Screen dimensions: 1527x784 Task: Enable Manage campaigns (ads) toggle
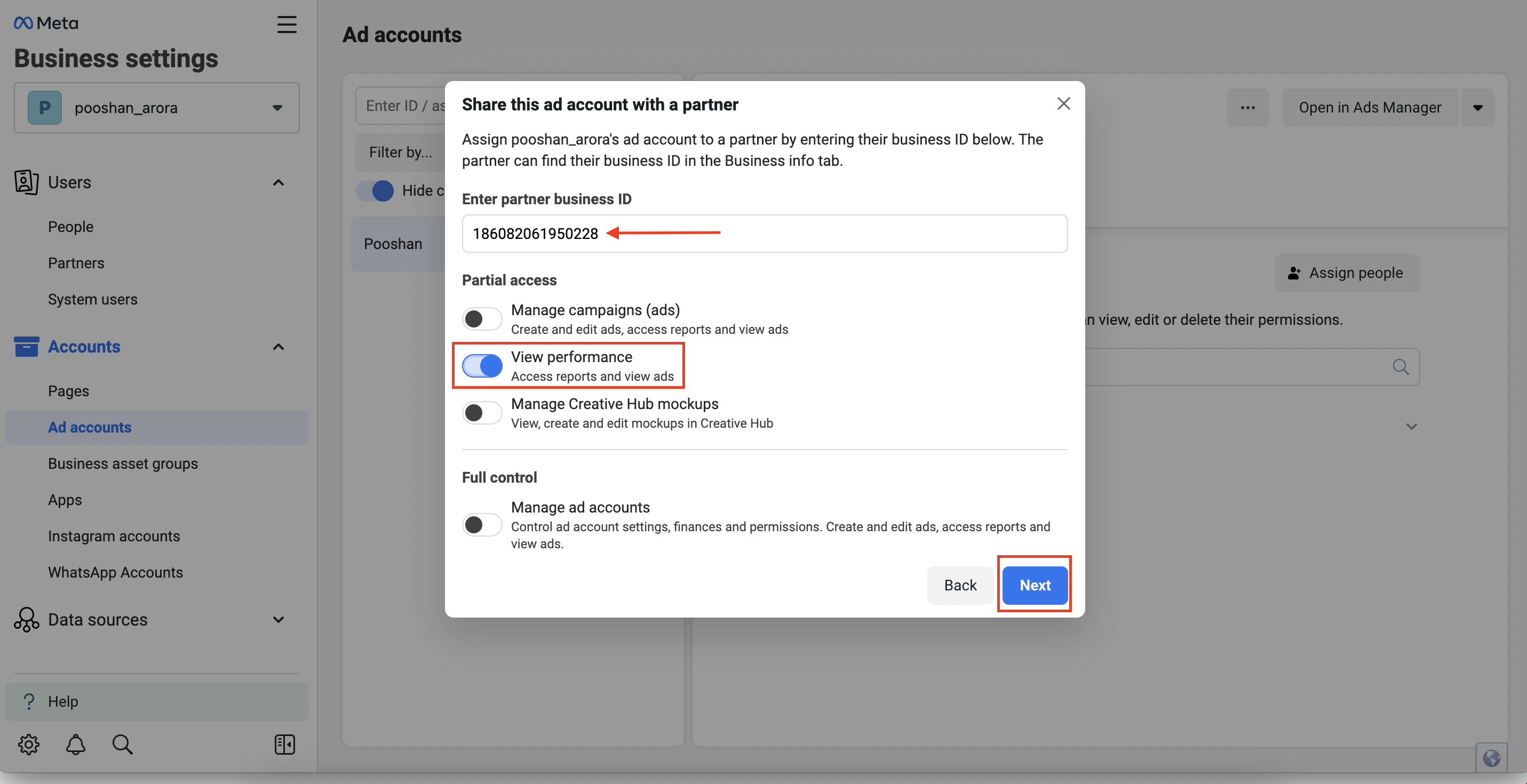(x=482, y=319)
